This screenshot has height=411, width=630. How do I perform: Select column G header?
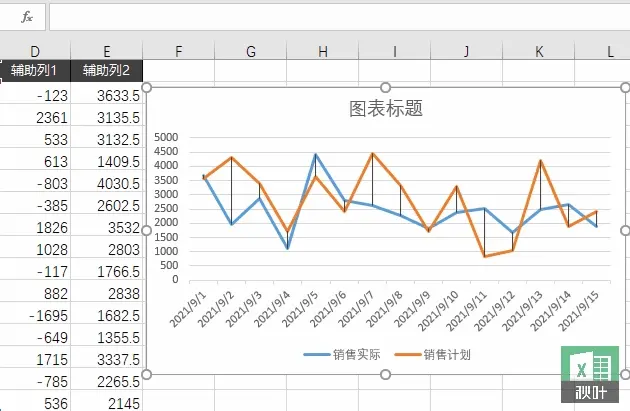tap(250, 51)
